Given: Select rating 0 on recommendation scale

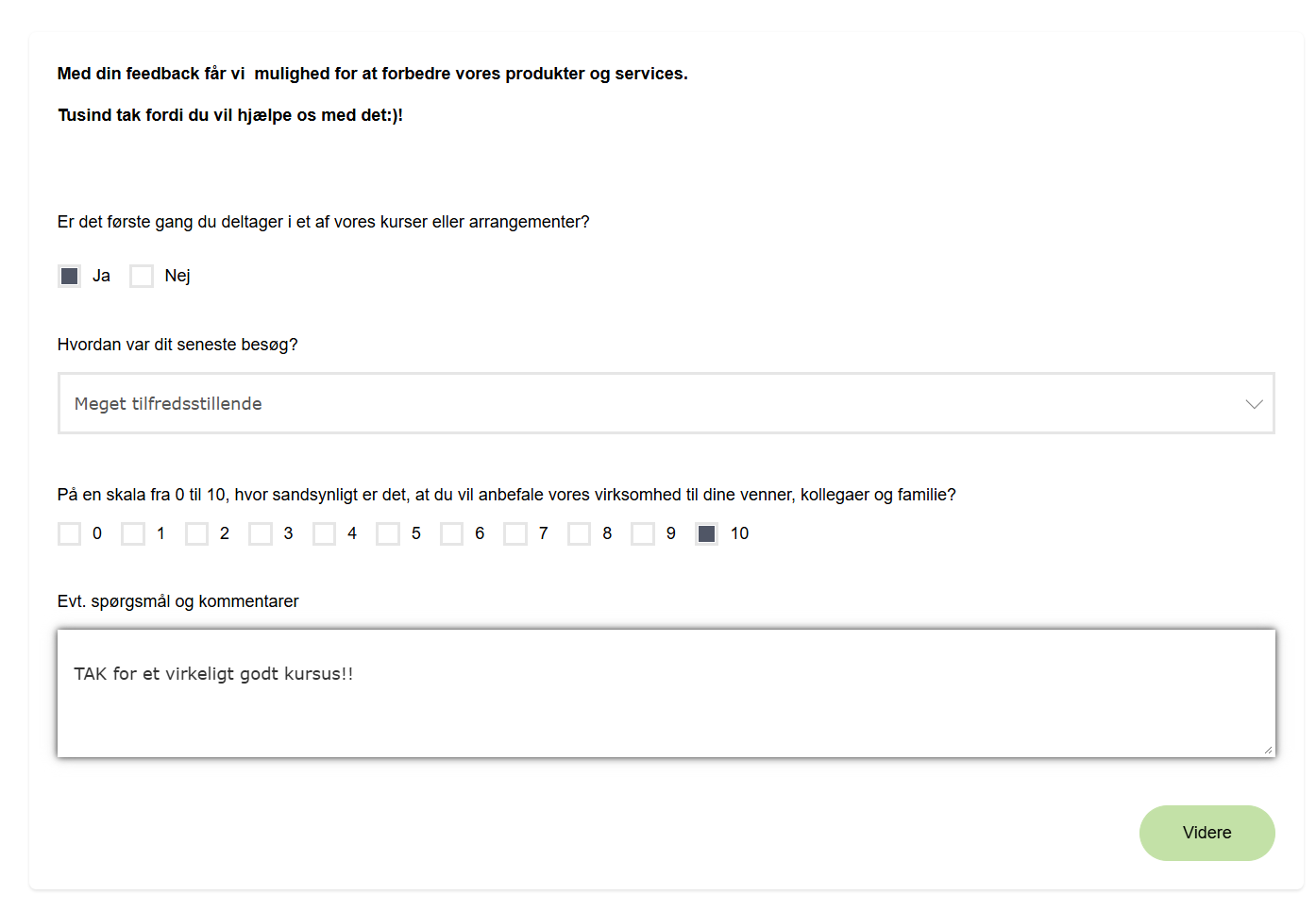Looking at the screenshot, I should [69, 533].
